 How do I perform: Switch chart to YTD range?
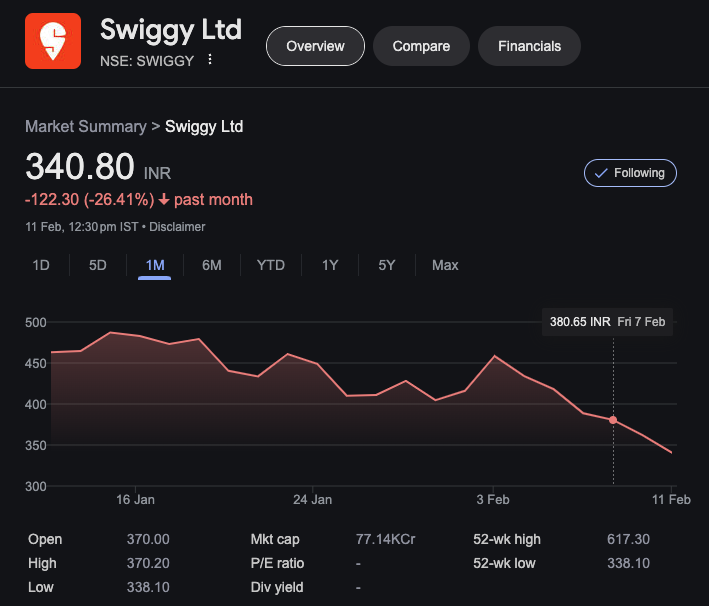[x=270, y=265]
